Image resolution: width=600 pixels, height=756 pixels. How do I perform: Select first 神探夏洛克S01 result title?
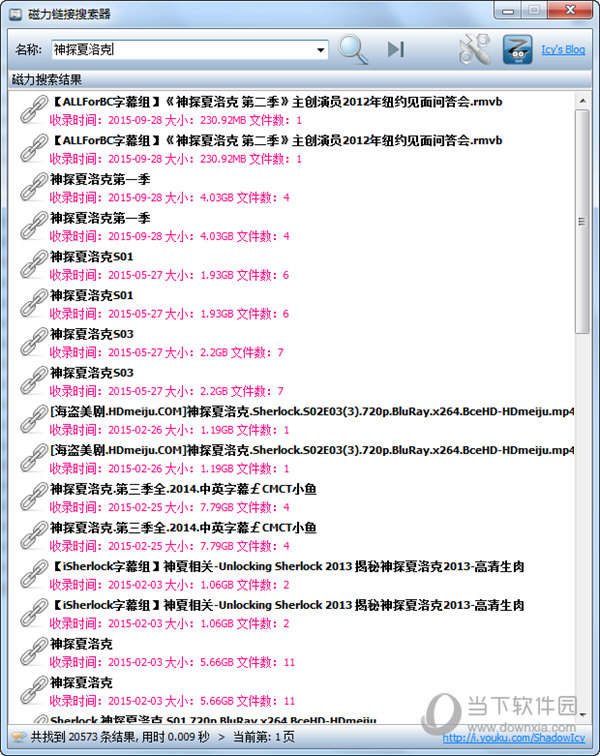click(x=92, y=256)
